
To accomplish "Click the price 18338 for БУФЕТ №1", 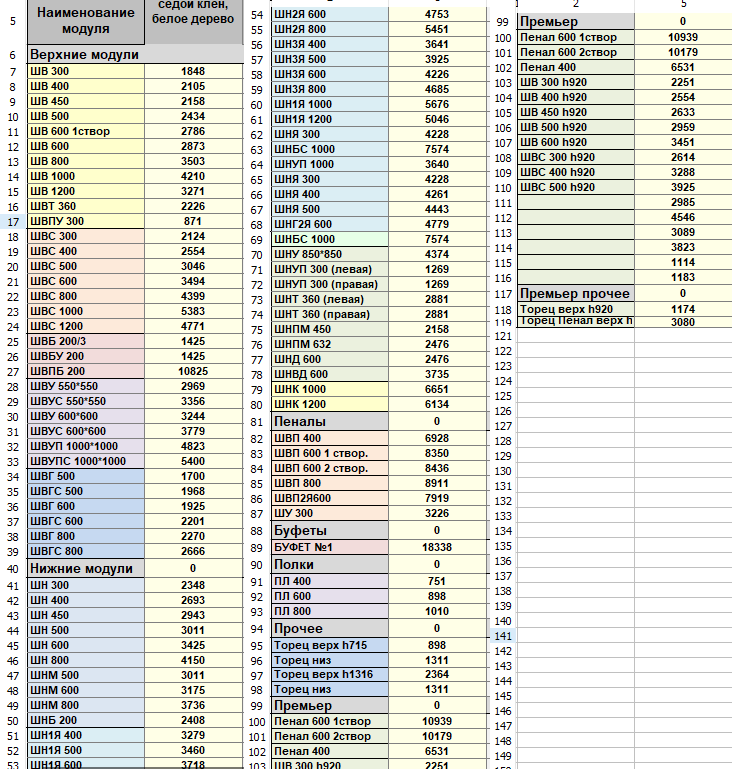I will point(437,547).
